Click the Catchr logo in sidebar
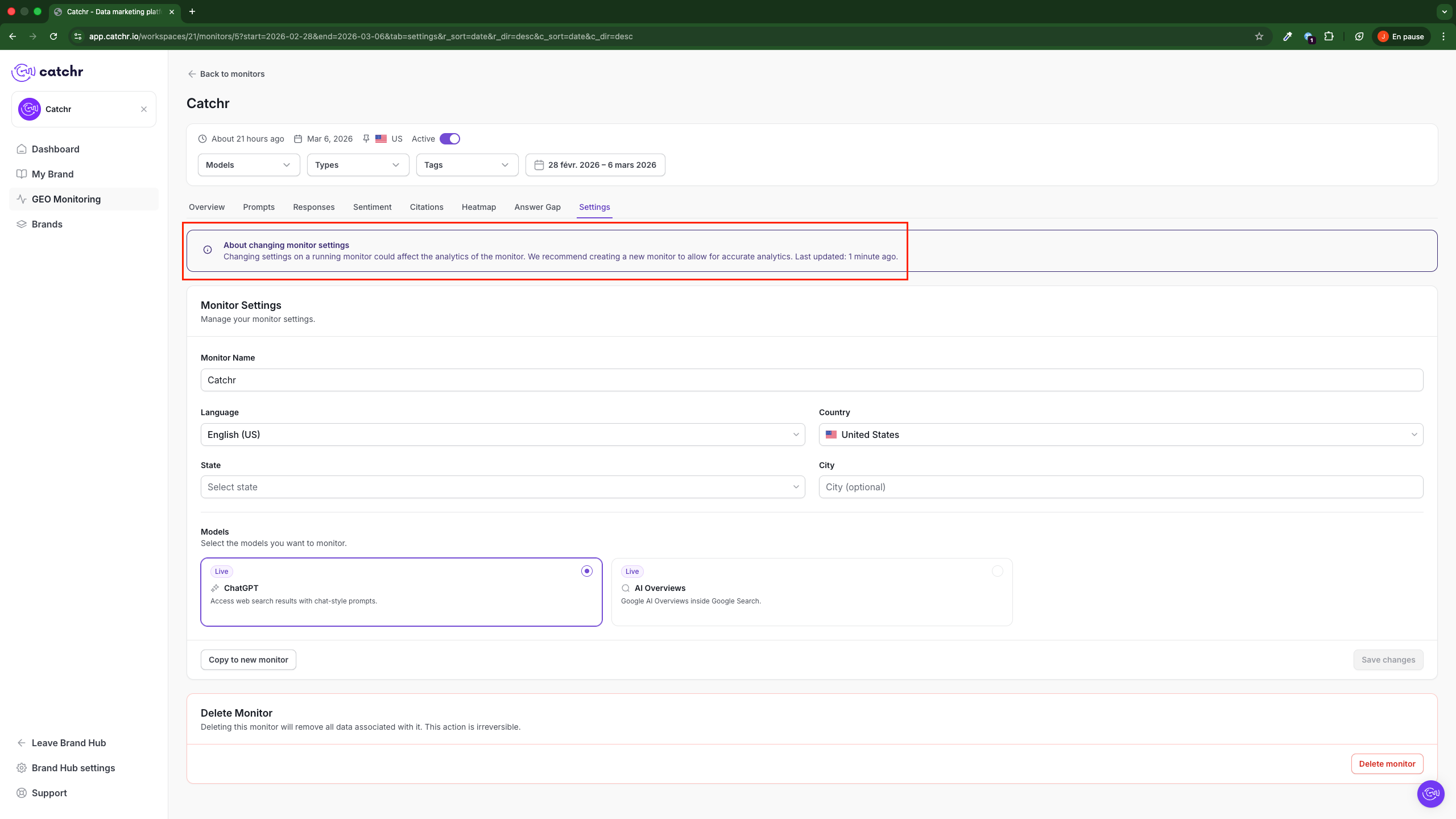 (x=47, y=72)
